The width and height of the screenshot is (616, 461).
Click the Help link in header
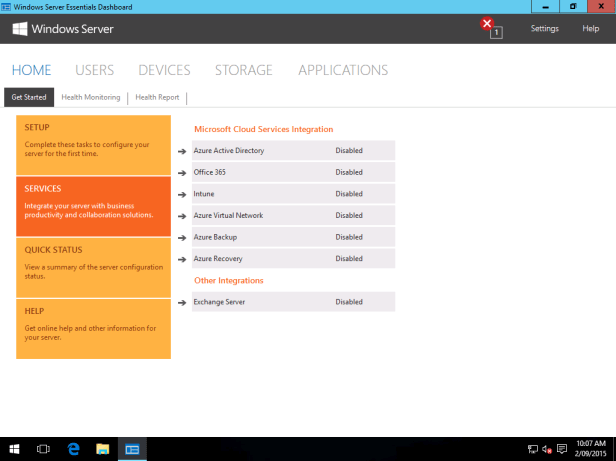coord(590,28)
